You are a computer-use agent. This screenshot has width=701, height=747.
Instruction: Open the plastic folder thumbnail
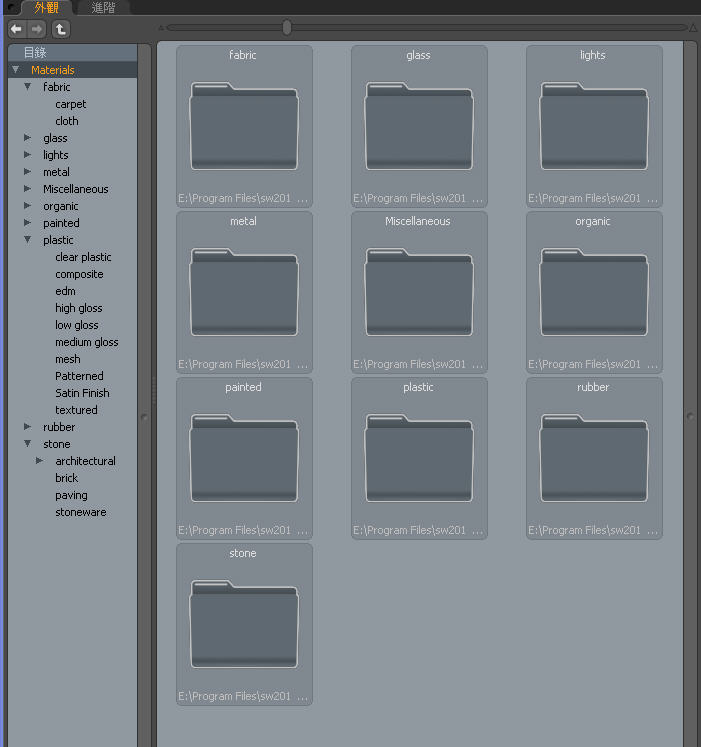[419, 458]
